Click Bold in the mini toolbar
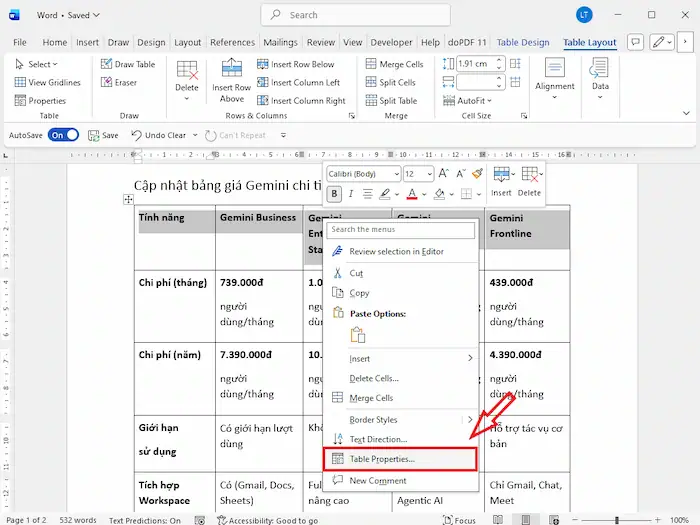The width and height of the screenshot is (700, 525). coord(335,193)
